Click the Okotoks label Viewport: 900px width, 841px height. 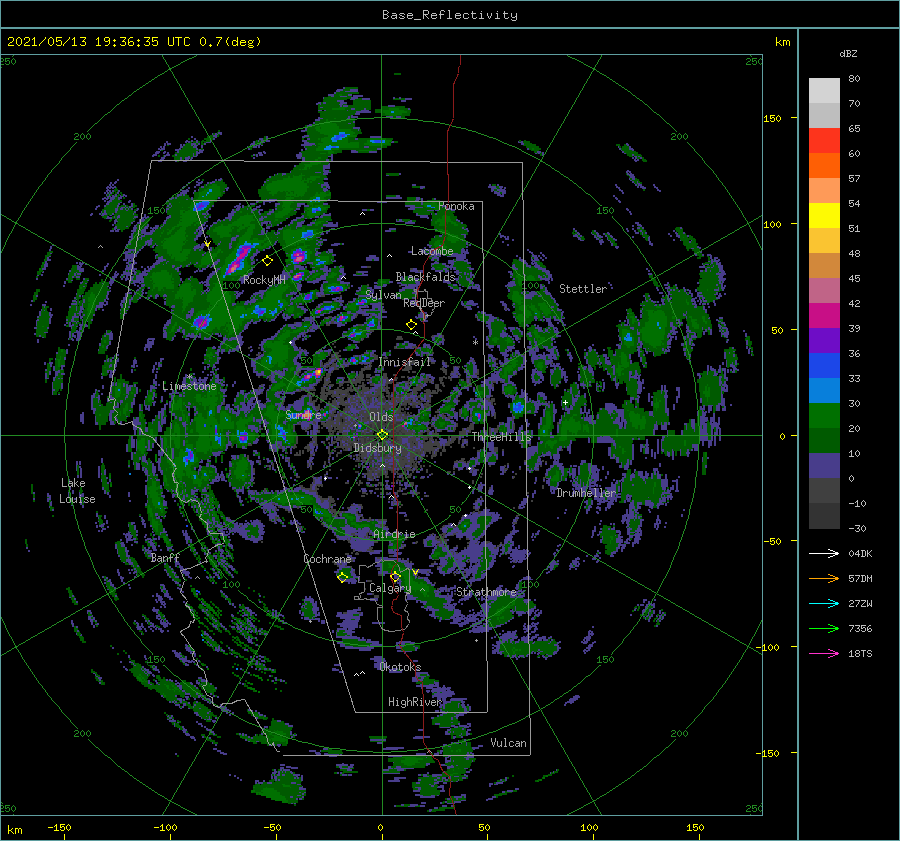(400, 667)
